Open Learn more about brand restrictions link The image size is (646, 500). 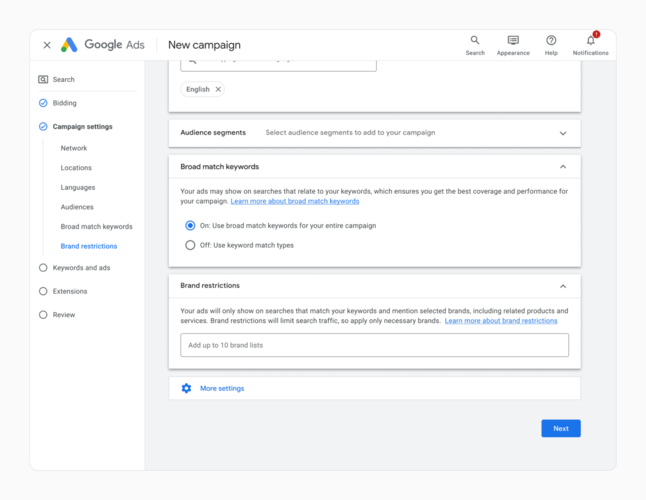(501, 321)
